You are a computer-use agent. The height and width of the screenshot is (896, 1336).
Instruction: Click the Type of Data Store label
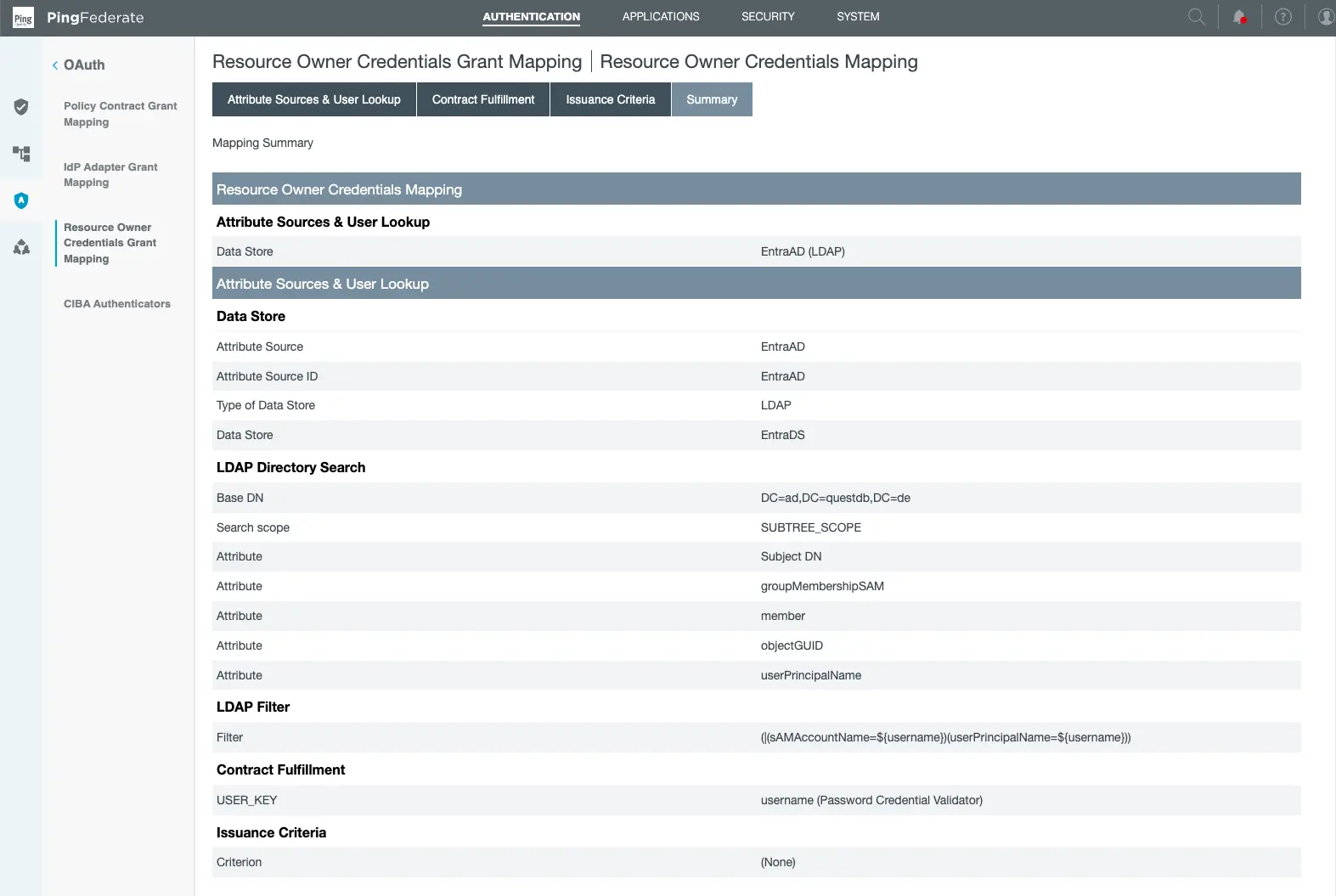(x=266, y=405)
